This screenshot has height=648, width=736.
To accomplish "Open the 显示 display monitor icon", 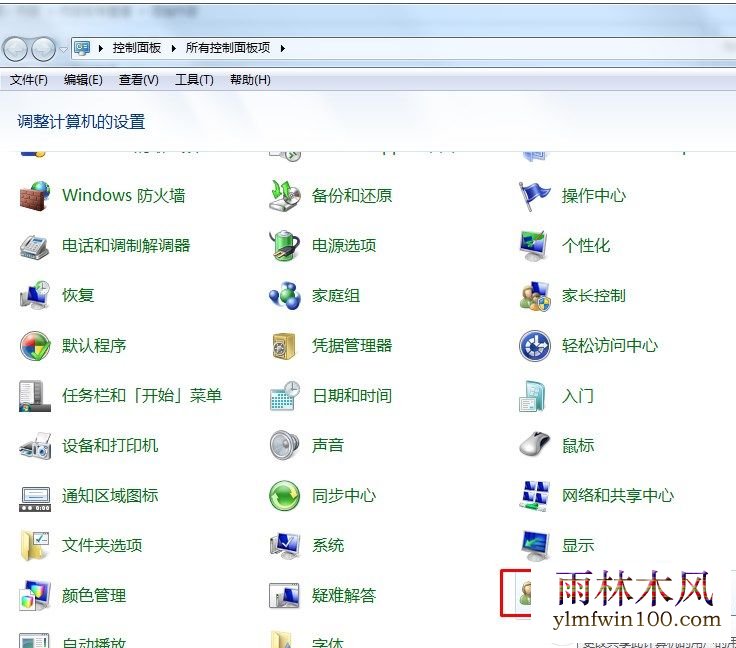I will 535,545.
